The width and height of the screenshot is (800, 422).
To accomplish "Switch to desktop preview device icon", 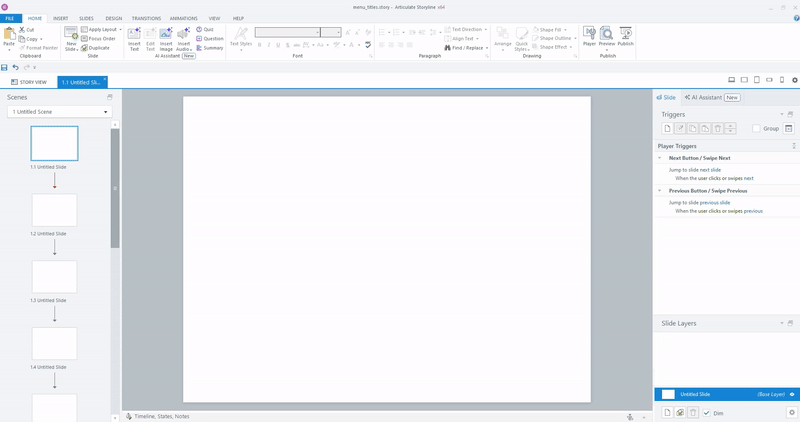I will [732, 80].
